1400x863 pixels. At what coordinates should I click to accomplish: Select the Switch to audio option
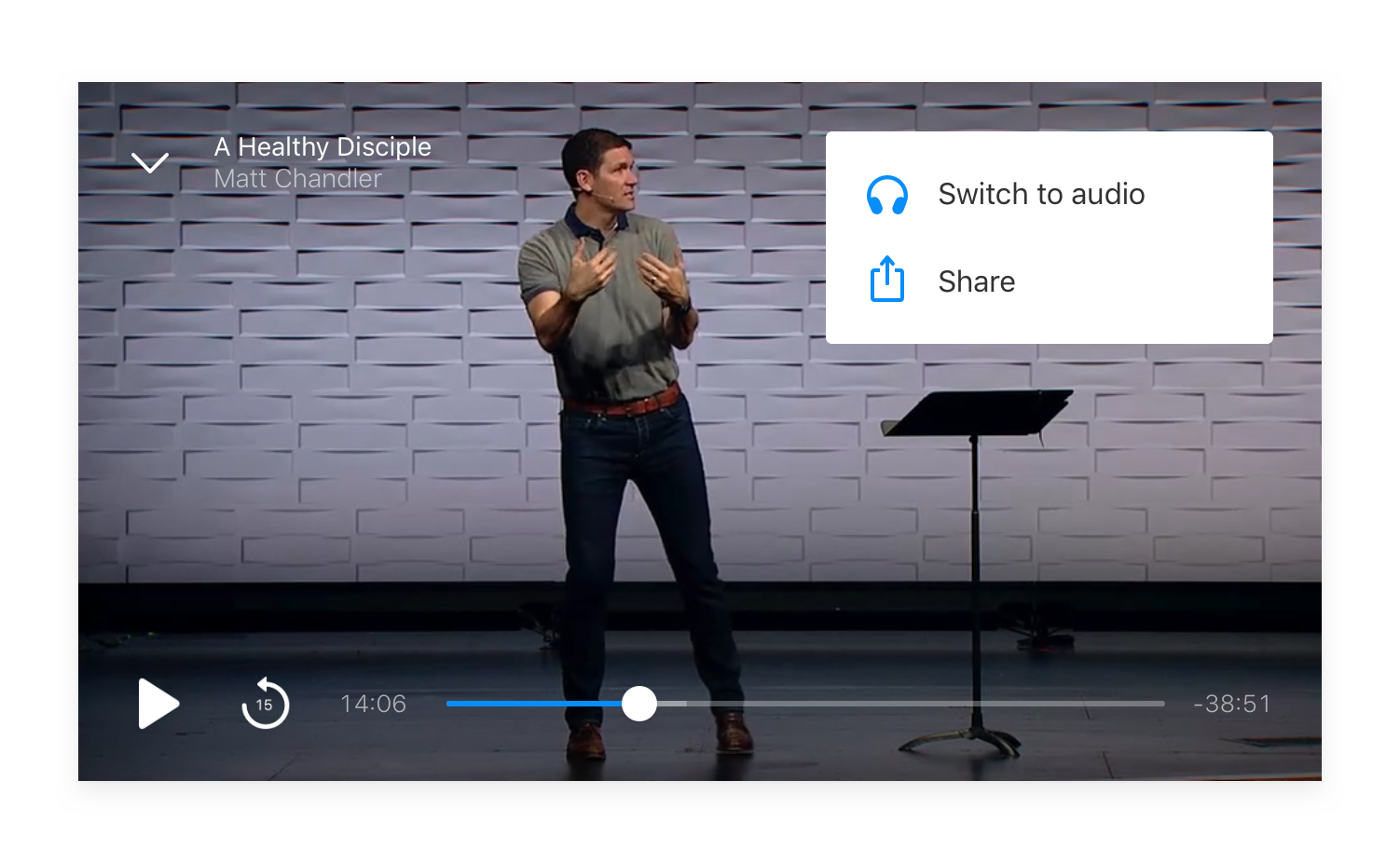(1049, 194)
